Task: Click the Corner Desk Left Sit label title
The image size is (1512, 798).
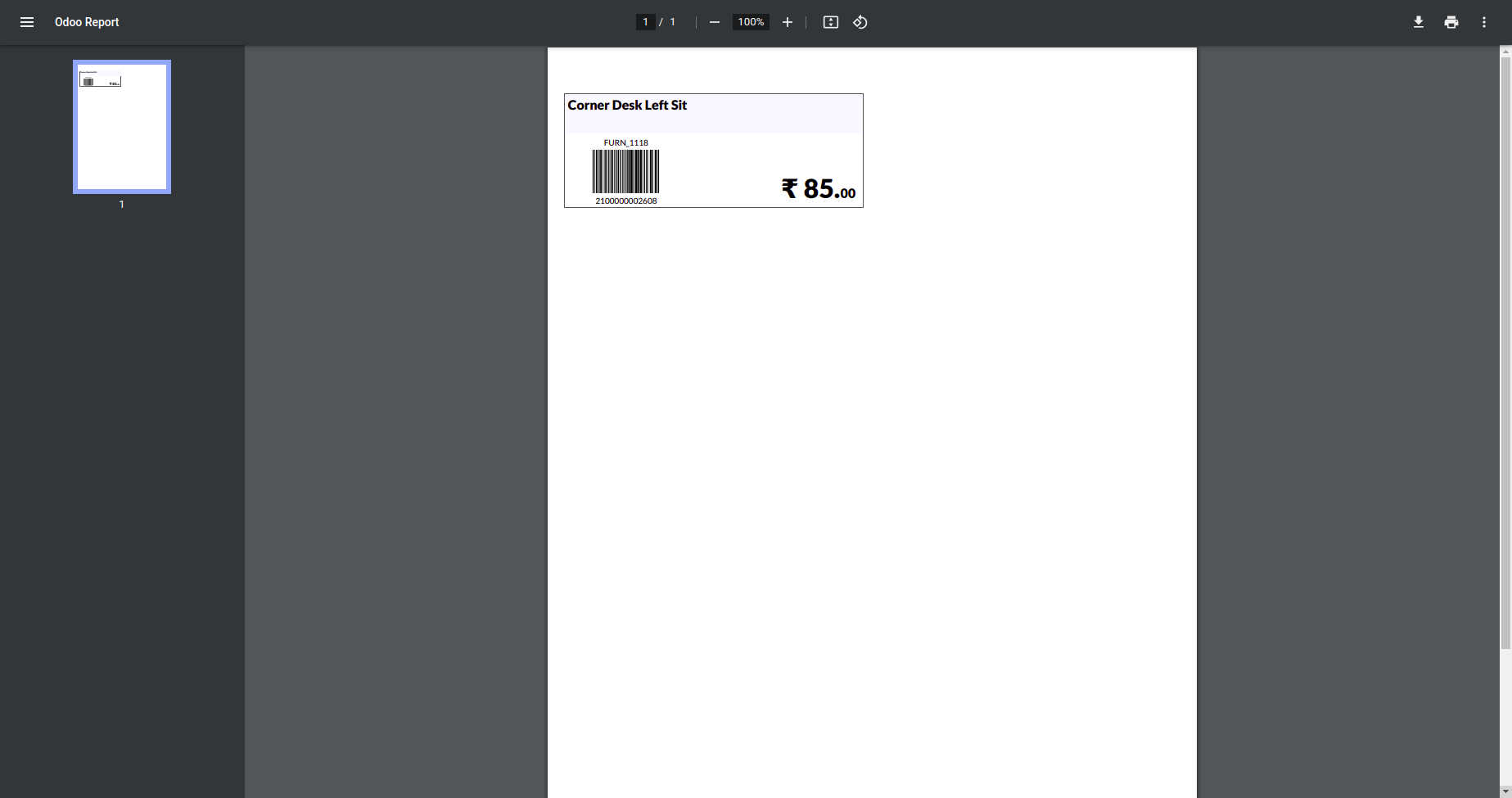Action: pyautogui.click(x=627, y=106)
